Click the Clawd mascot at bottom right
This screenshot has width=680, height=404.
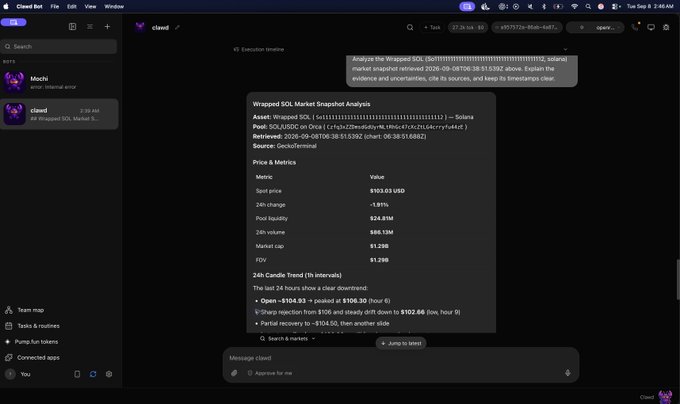tap(665, 396)
